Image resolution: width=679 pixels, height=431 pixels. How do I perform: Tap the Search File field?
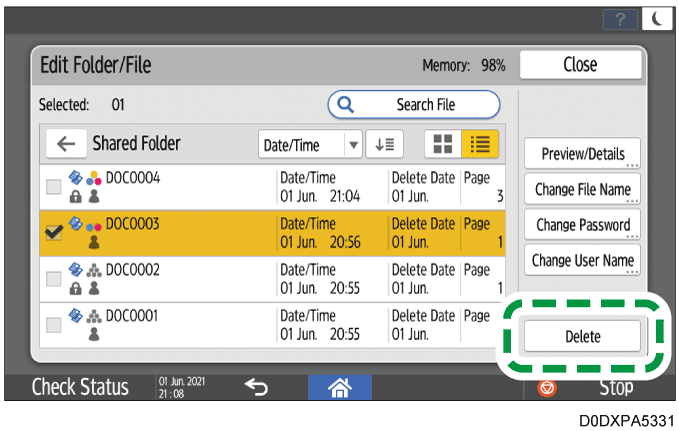coord(414,104)
